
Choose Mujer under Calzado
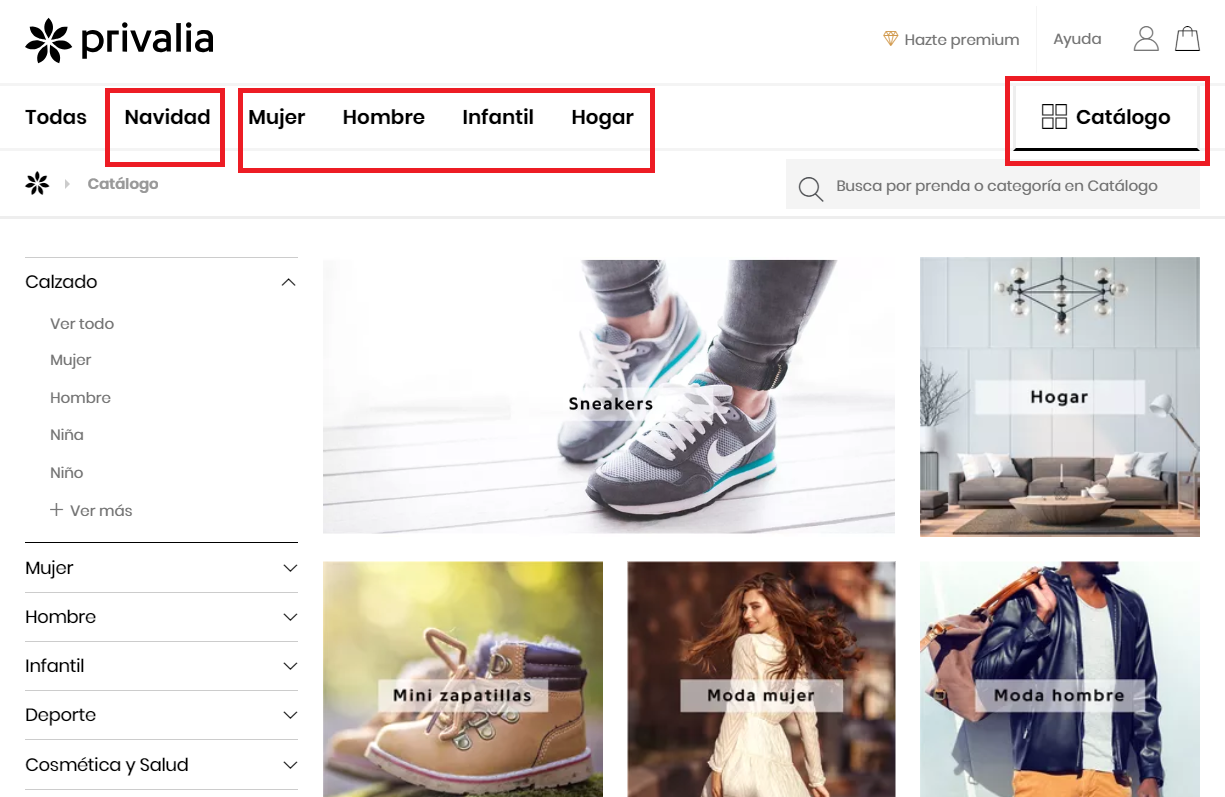coord(71,360)
